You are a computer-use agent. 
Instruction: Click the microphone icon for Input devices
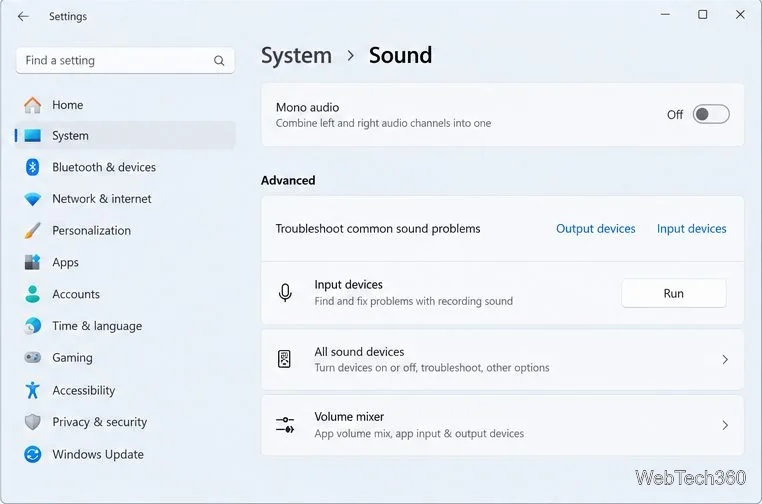pos(285,293)
